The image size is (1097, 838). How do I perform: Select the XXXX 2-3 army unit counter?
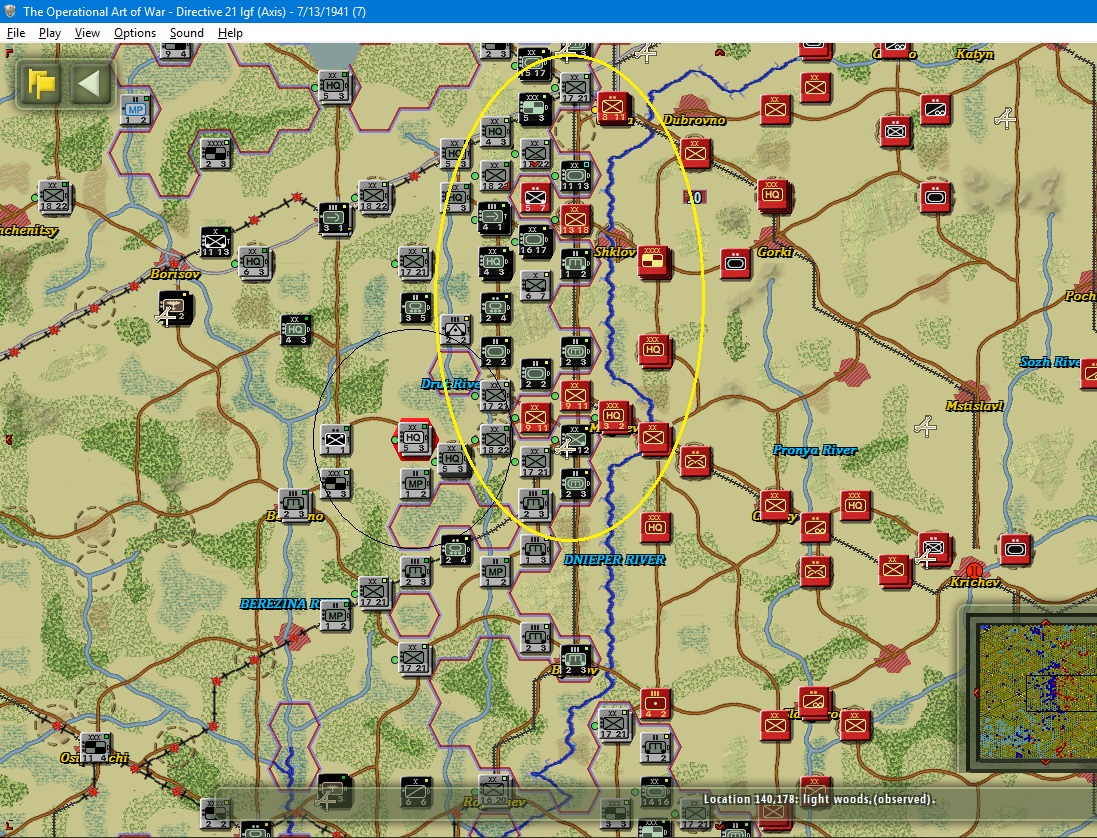(x=215, y=153)
